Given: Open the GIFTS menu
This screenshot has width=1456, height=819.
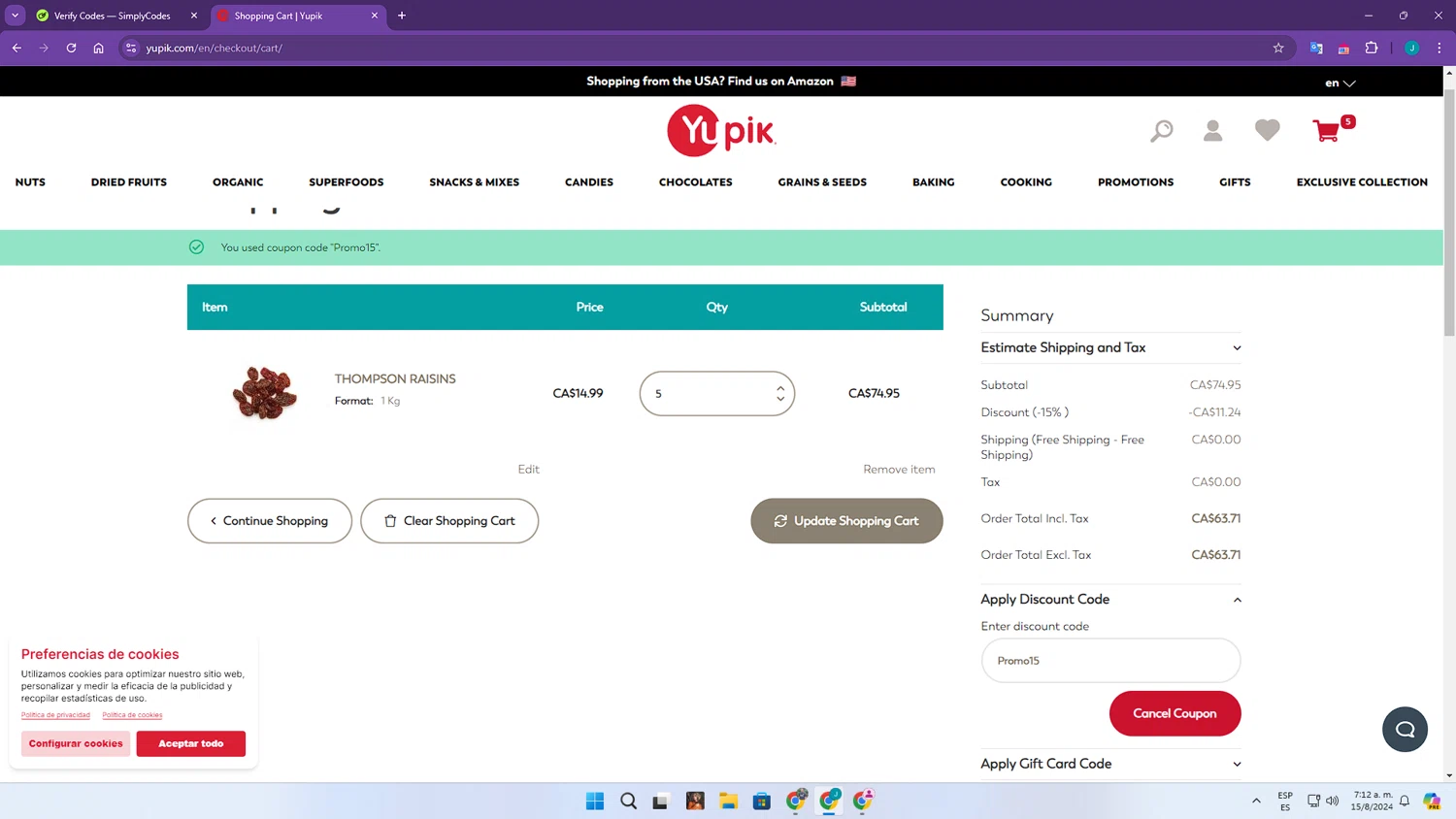Looking at the screenshot, I should coord(1235,182).
